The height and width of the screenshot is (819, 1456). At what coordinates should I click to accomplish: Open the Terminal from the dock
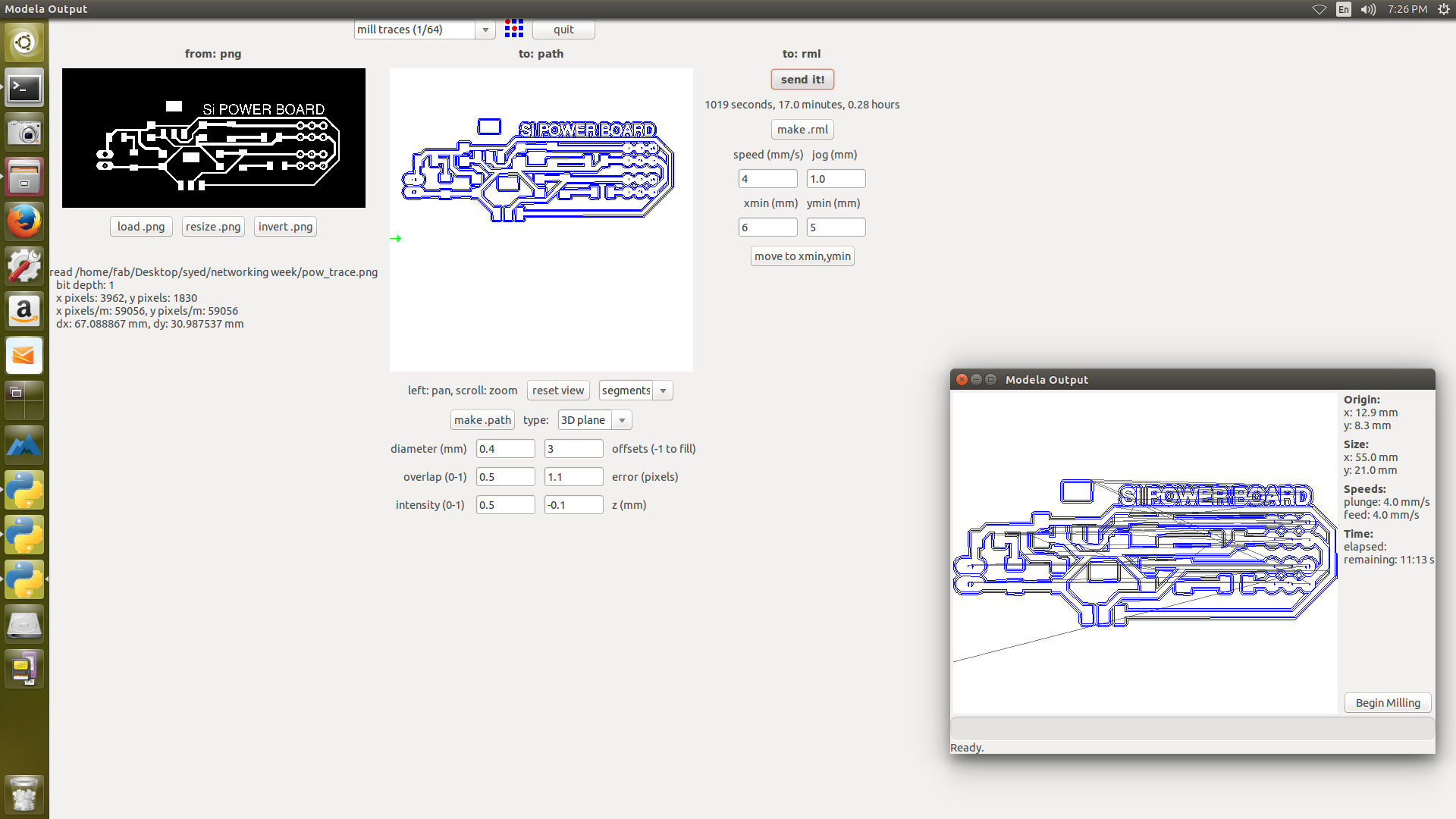(x=24, y=89)
